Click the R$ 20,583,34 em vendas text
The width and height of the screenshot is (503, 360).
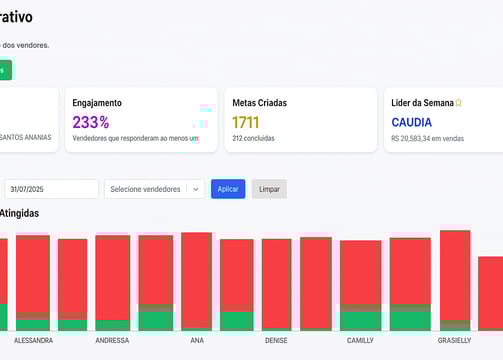coord(428,138)
